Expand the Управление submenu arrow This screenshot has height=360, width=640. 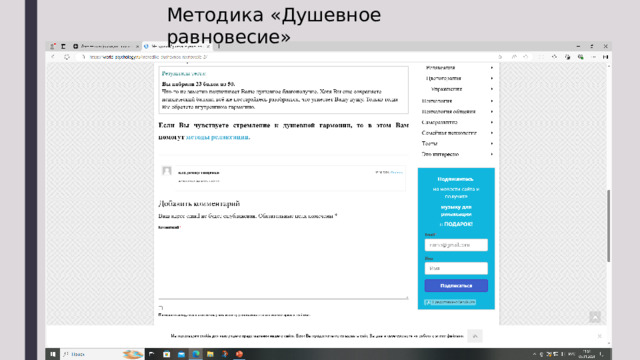click(492, 89)
